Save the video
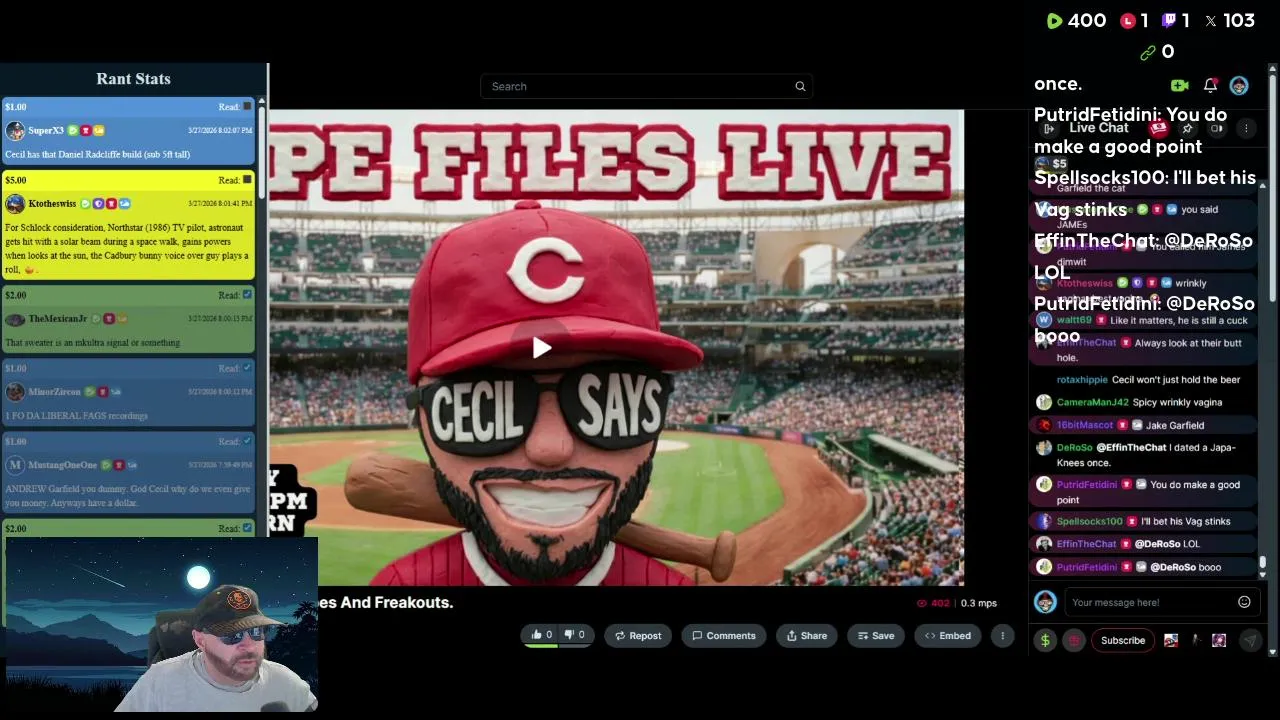Viewport: 1280px width, 720px height. tap(875, 636)
